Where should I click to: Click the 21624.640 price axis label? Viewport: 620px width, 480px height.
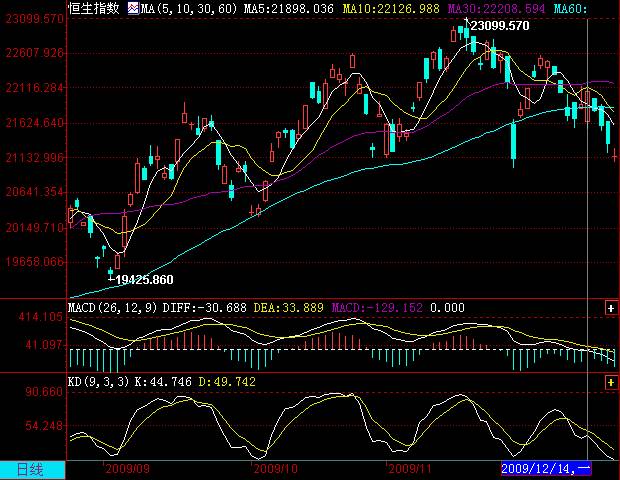pyautogui.click(x=34, y=123)
